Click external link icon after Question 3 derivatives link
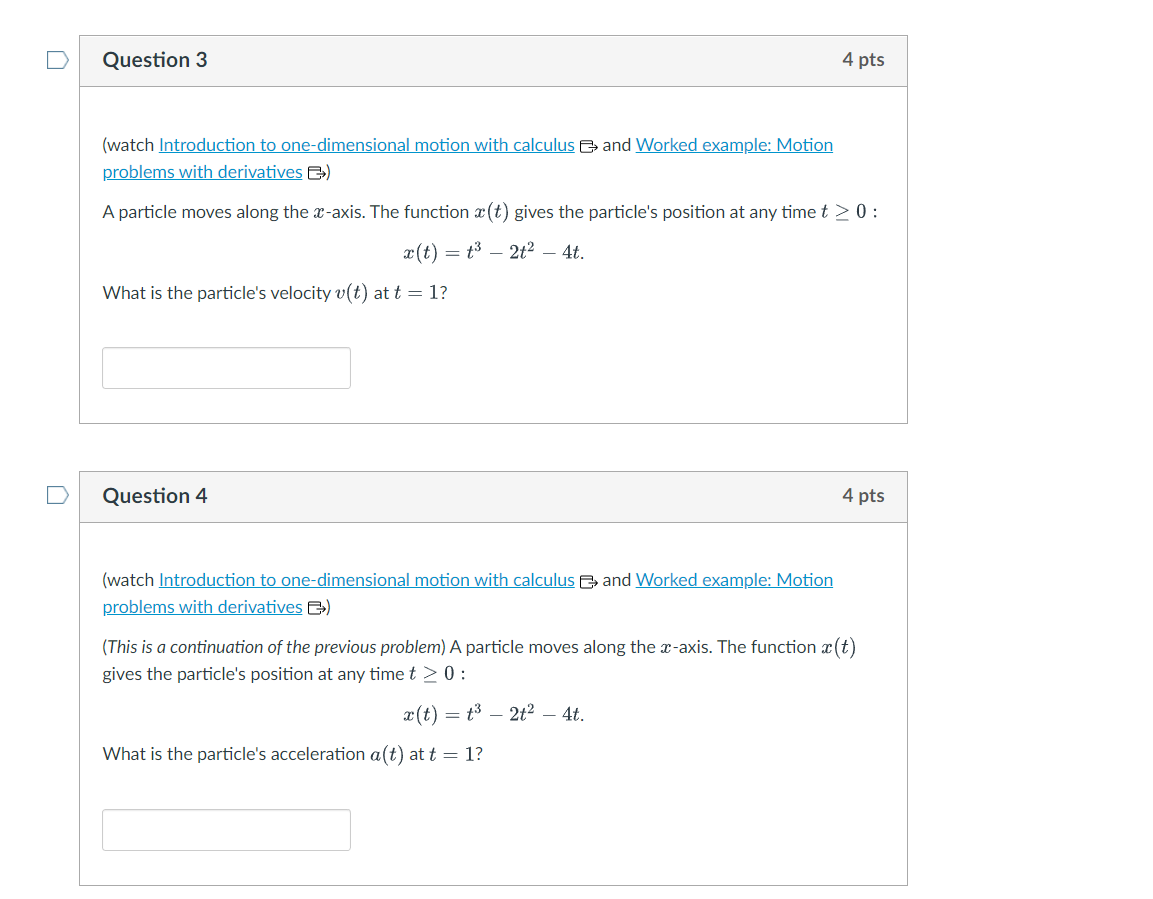The image size is (1153, 899). pos(317,173)
